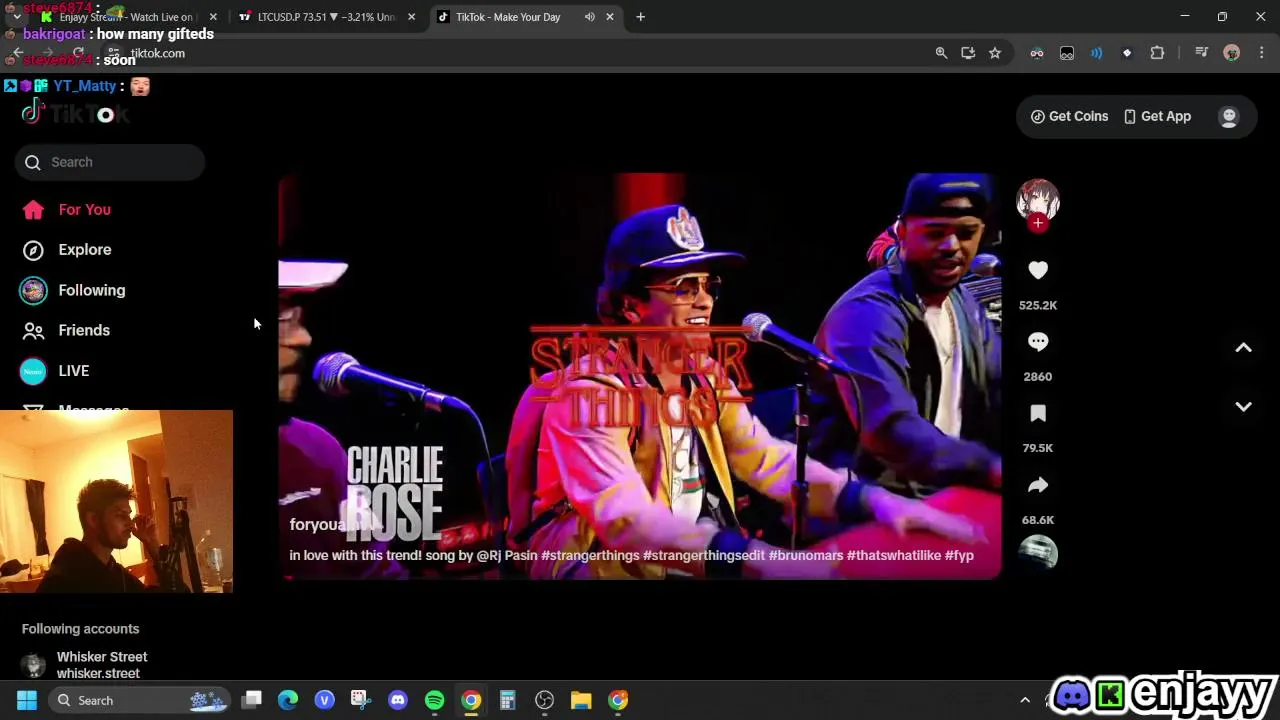Like the video with the heart icon
This screenshot has width=1280, height=720.
coord(1038,270)
